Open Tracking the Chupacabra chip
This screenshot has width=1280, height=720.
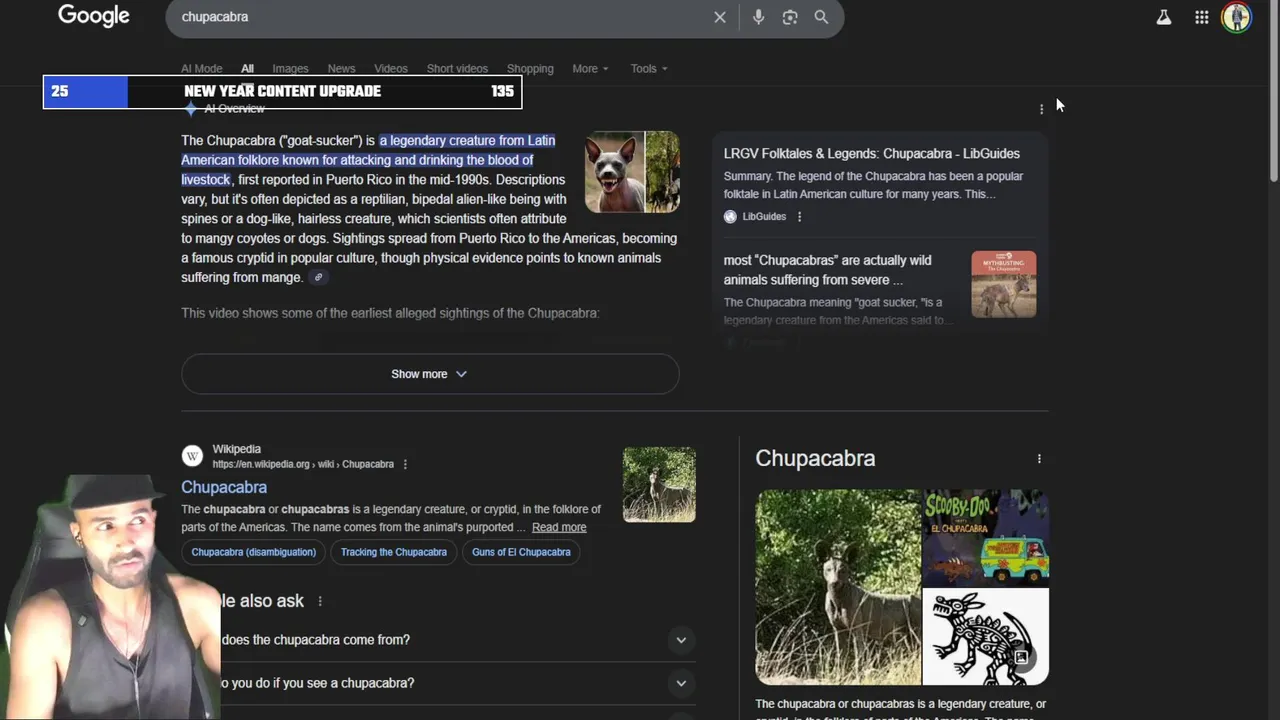coord(394,552)
